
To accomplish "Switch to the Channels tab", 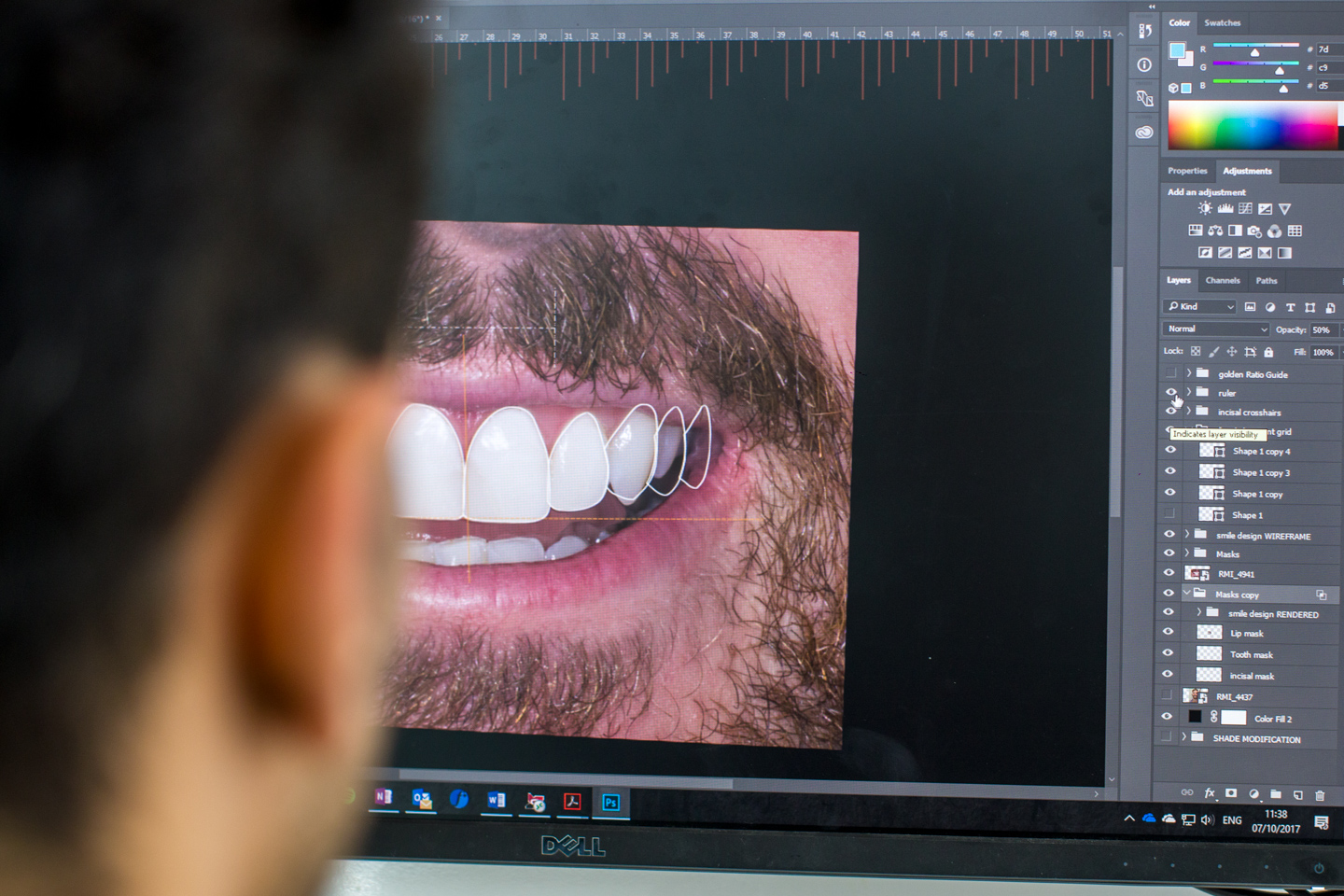I will (1223, 281).
